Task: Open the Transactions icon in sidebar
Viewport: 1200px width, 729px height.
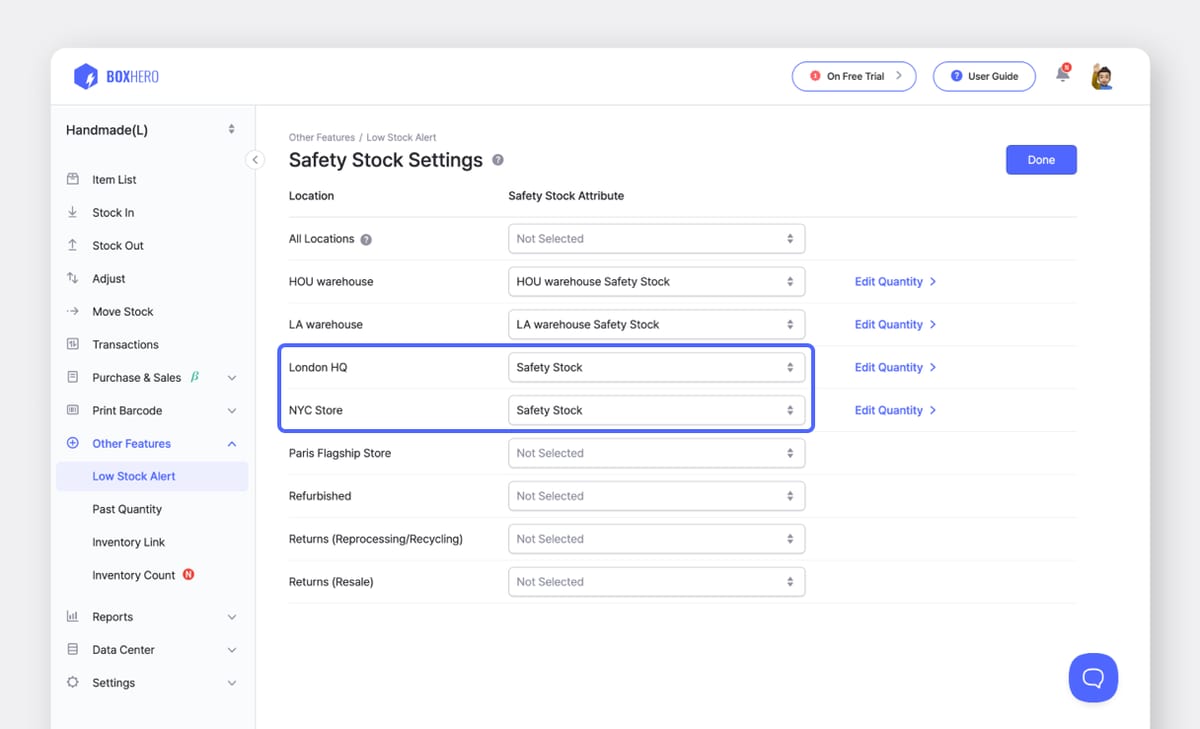Action: click(71, 344)
